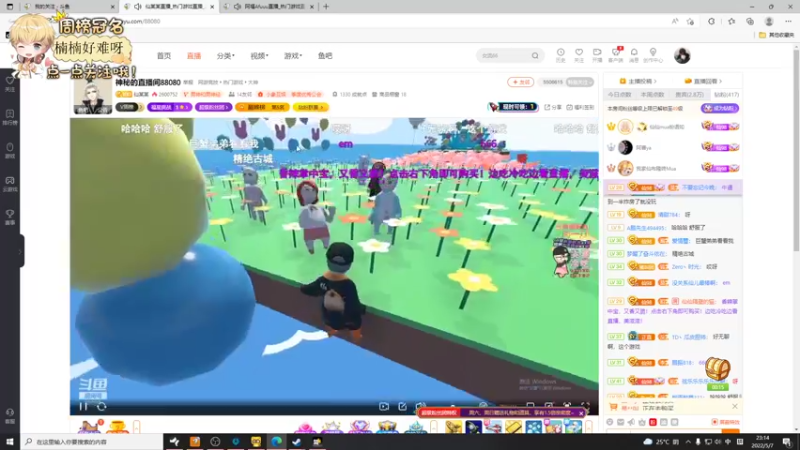Screen dimensions: 800x450
Task: Open the second purple pill badge
Action: [x=213, y=107]
